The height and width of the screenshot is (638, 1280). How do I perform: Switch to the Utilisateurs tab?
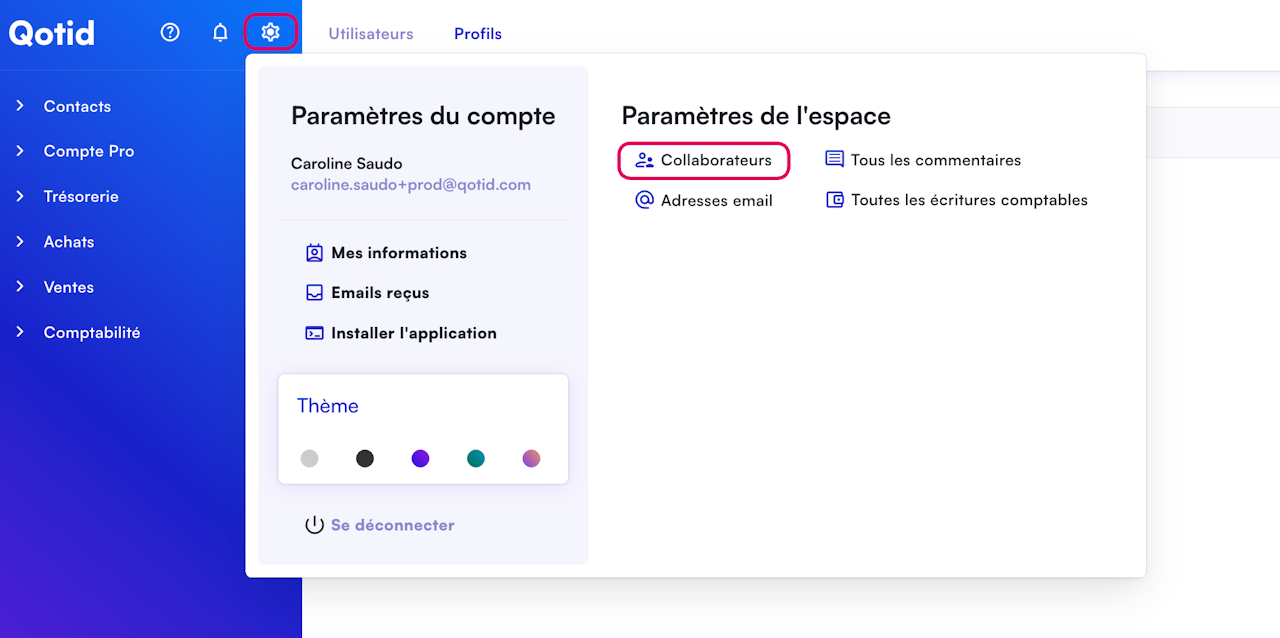[371, 34]
